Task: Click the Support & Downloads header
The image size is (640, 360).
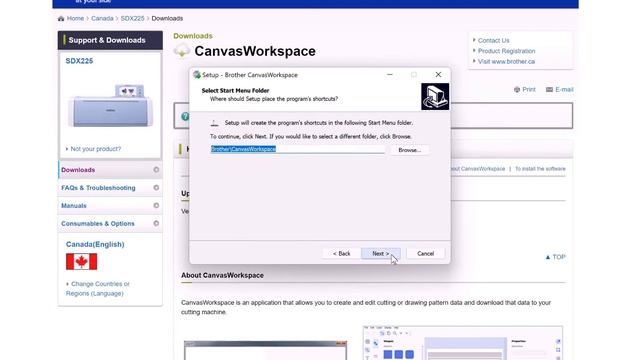Action: coord(110,40)
